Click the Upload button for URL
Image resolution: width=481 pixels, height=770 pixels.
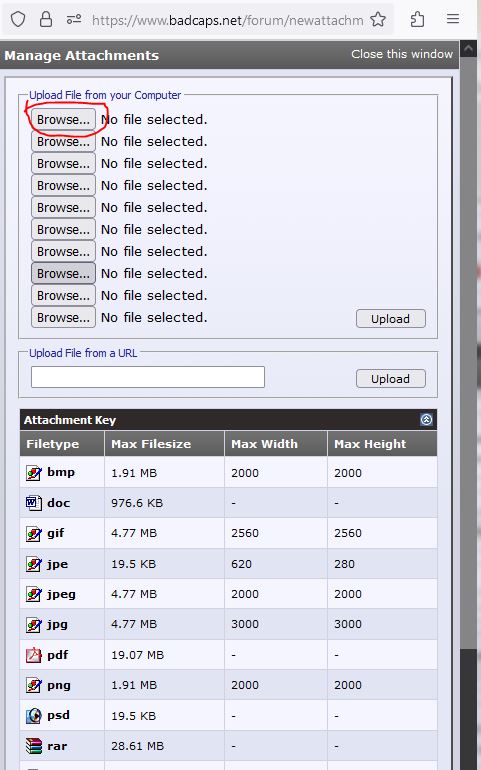391,379
